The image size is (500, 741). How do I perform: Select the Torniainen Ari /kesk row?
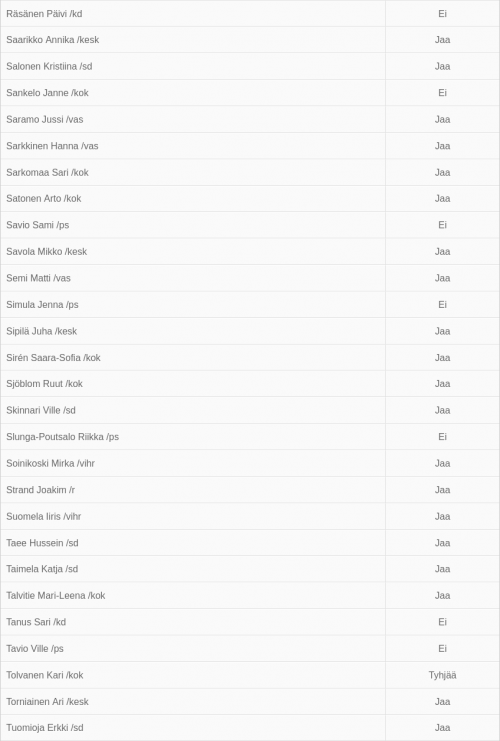(250, 702)
